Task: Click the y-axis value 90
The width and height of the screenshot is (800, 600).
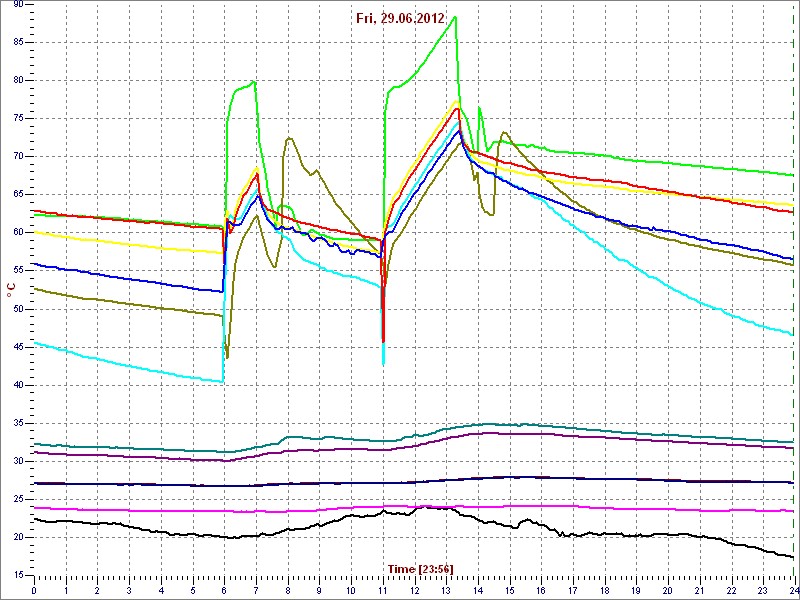Action: [x=17, y=5]
